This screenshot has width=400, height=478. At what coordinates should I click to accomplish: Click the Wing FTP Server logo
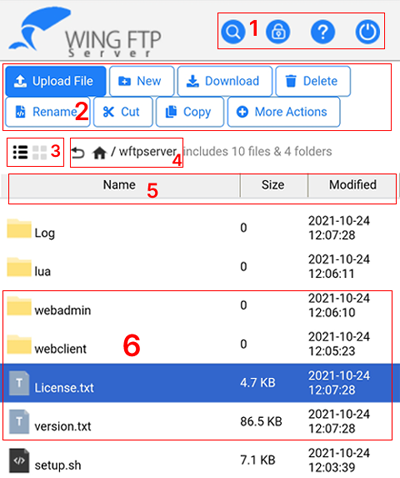(x=85, y=33)
